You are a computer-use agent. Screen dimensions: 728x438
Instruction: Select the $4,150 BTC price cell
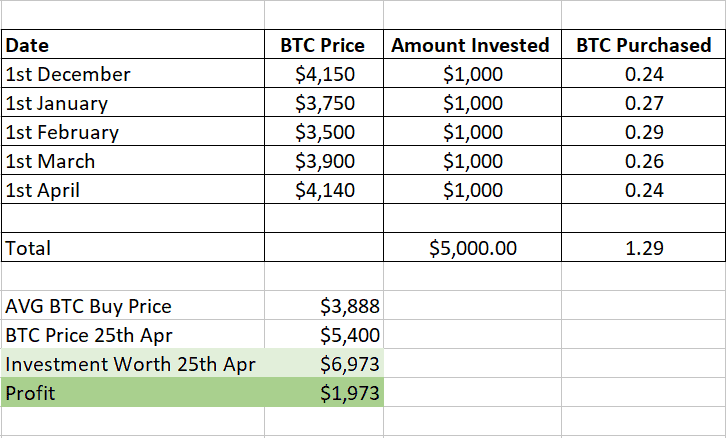[x=324, y=73]
